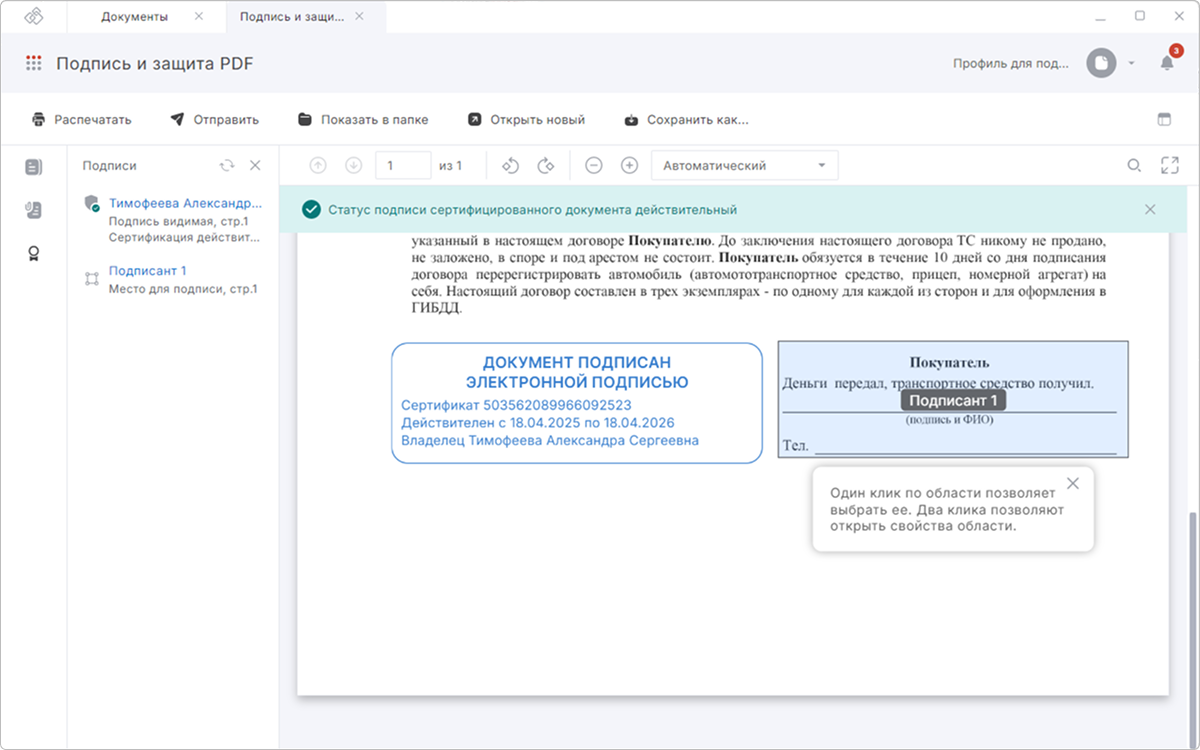Open the Автоматический zoom dropdown
This screenshot has height=750, width=1200.
click(x=745, y=166)
